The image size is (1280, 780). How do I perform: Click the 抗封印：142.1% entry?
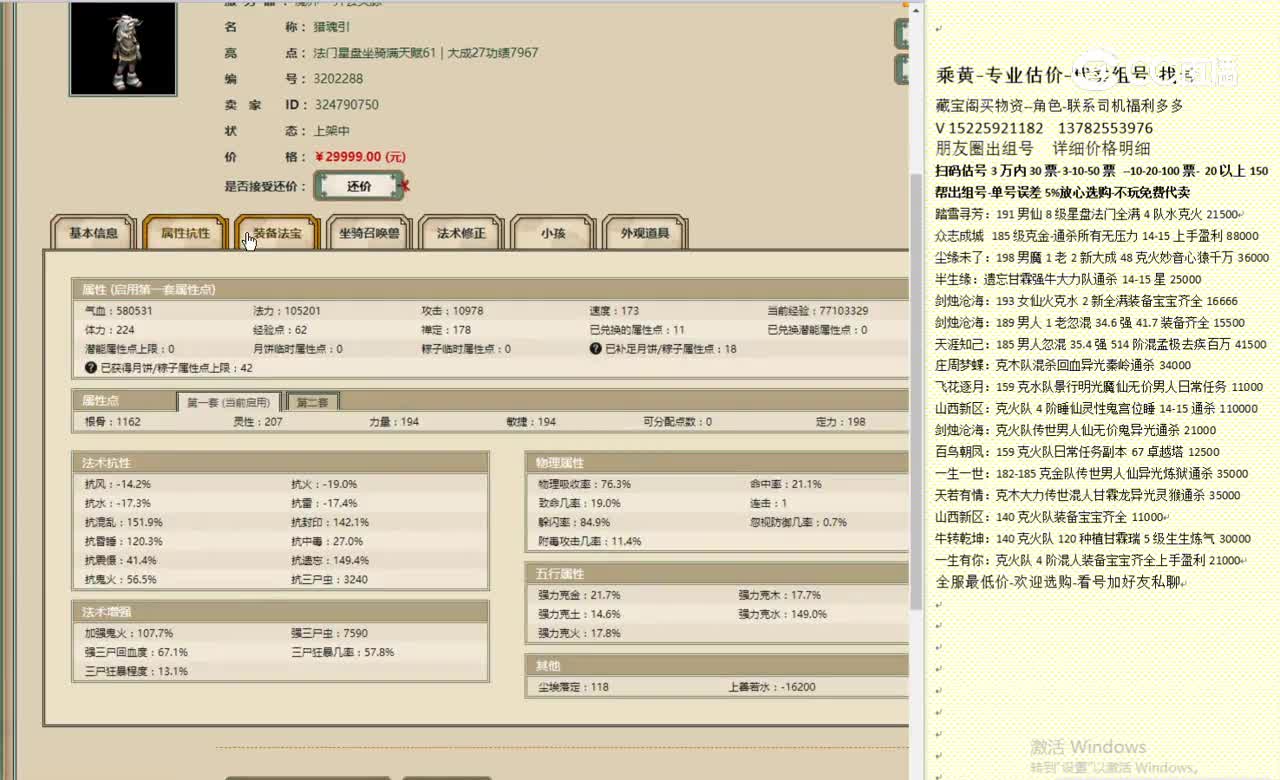pos(330,522)
